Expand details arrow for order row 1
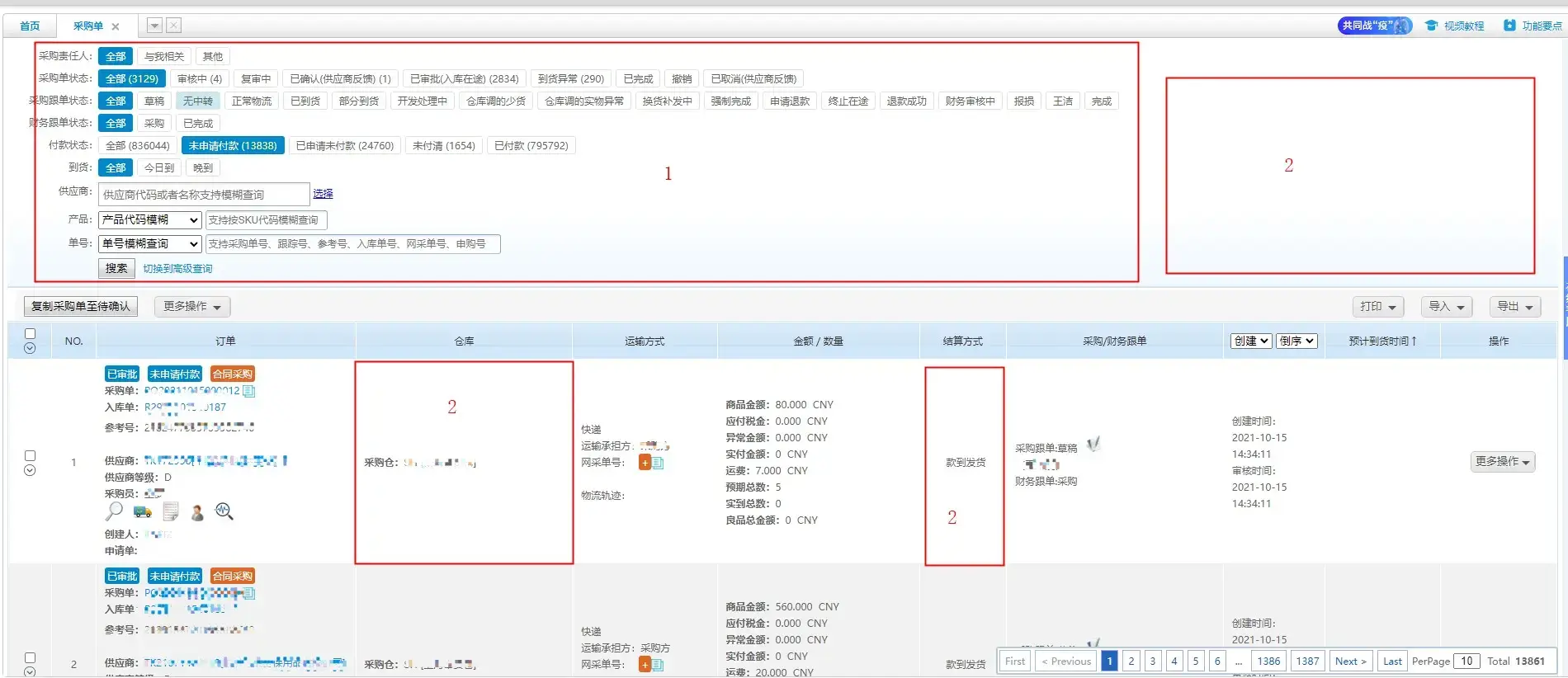 click(30, 470)
